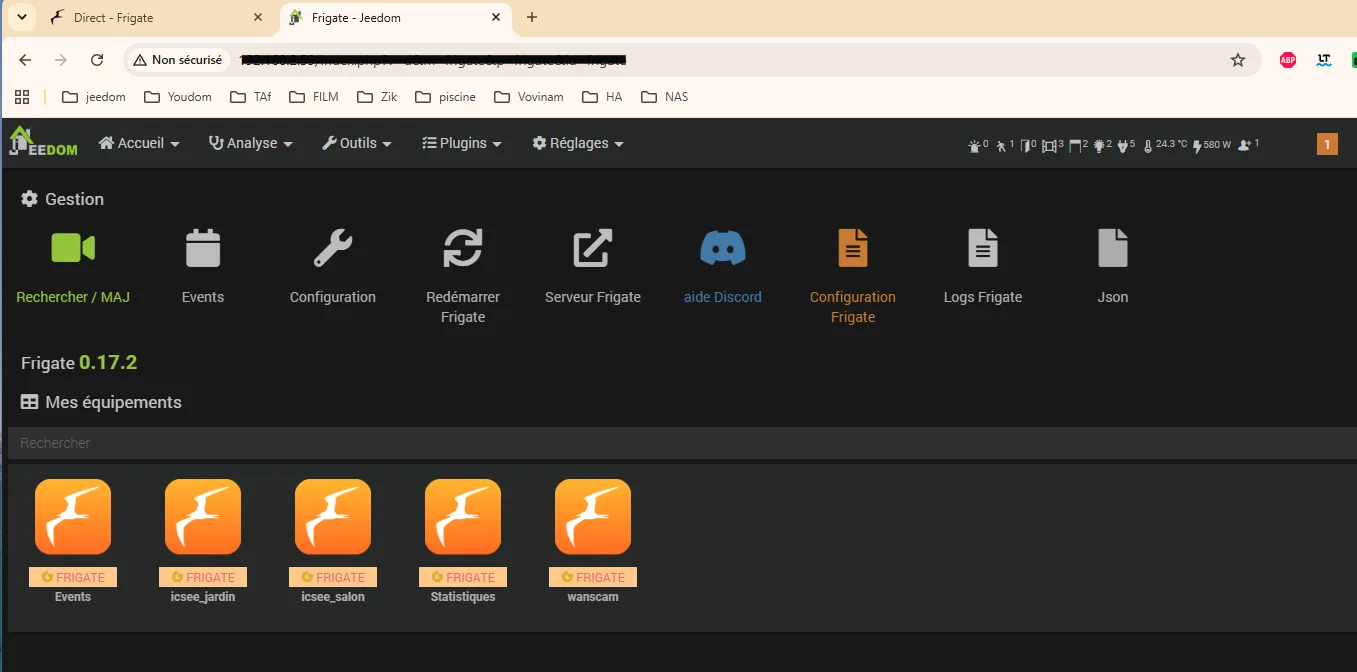Screen dimensions: 1357x672
Task: Open the FILM bookmark folder
Action: click(313, 97)
